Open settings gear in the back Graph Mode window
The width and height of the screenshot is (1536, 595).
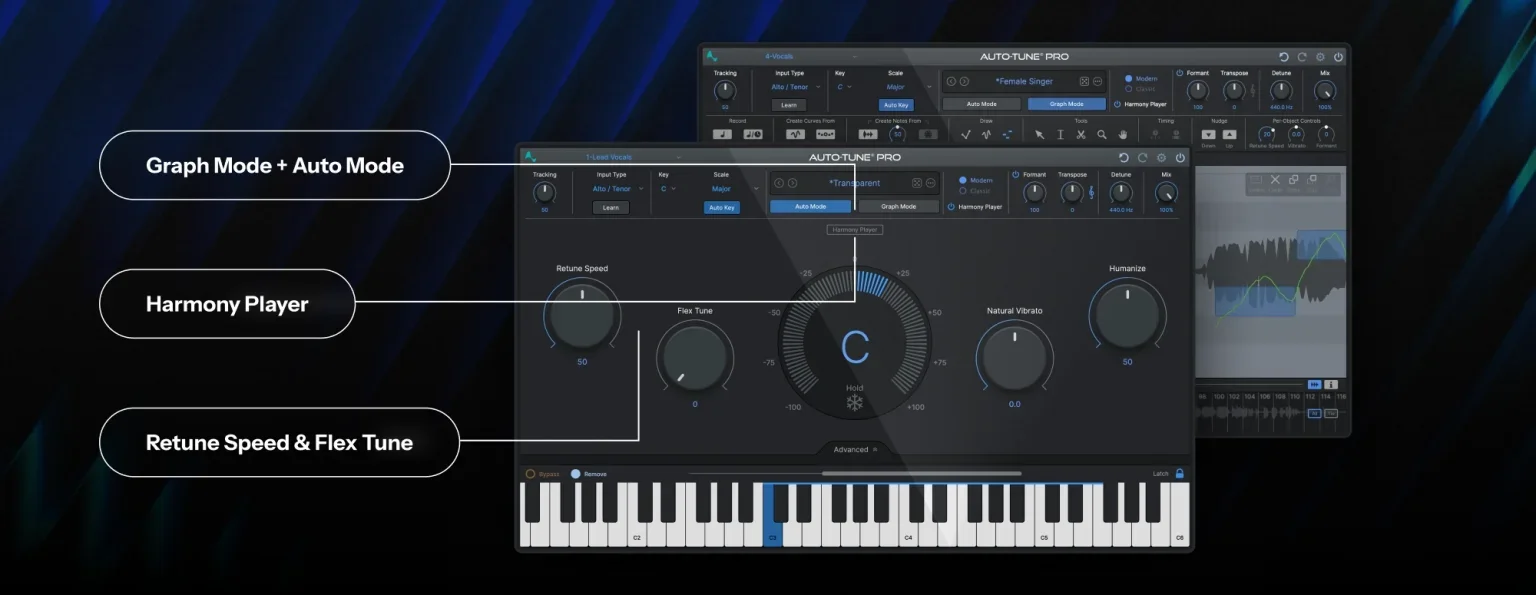coord(1320,57)
